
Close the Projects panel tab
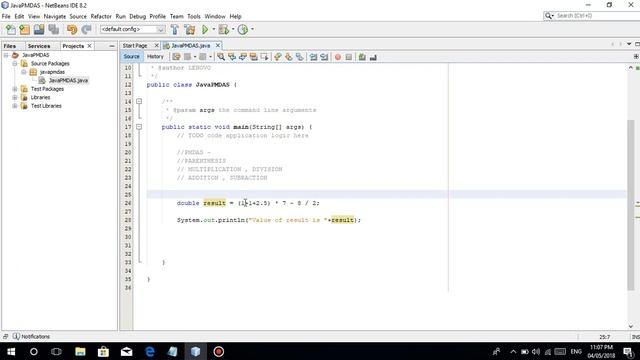click(89, 46)
